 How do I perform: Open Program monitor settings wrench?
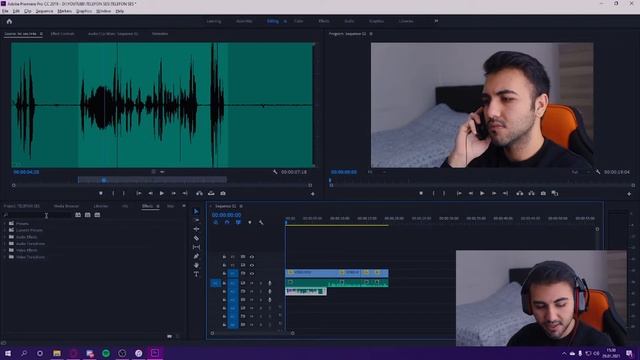point(598,172)
